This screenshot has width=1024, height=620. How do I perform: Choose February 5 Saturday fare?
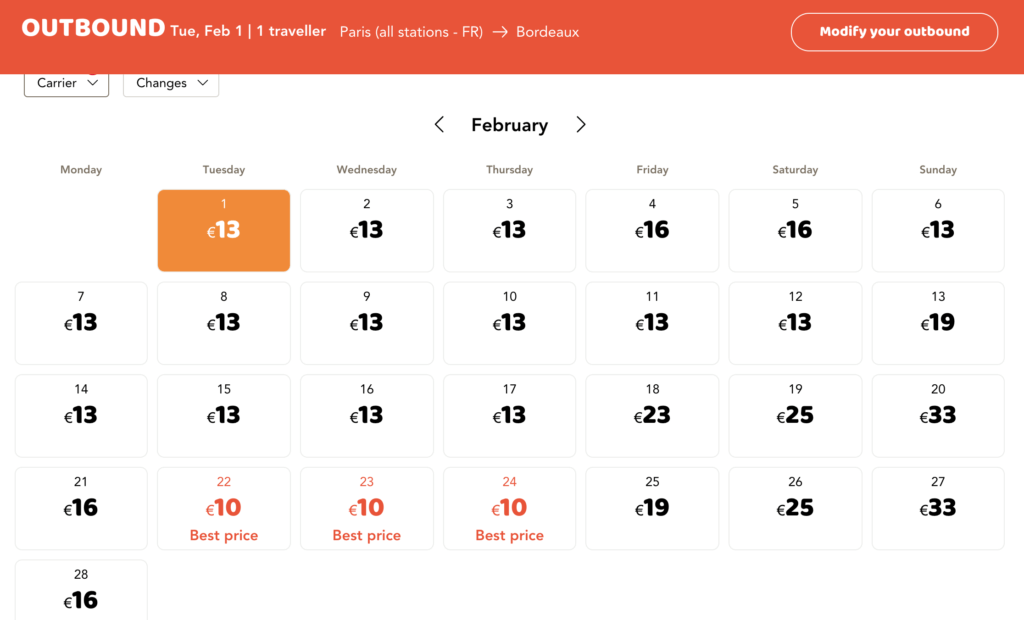pos(795,230)
